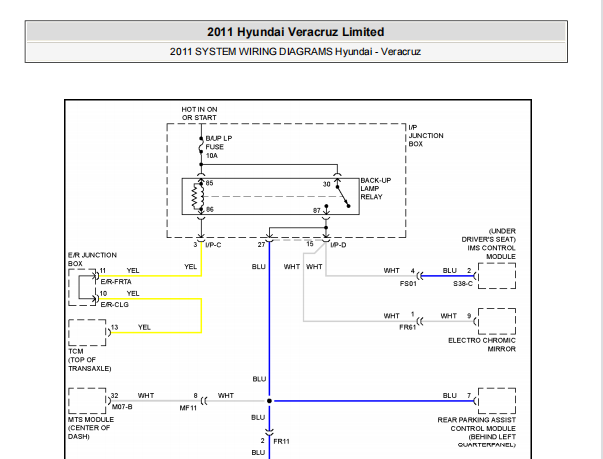This screenshot has width=603, height=459.
Task: Click the 'BLU' label below pin 27
Action: tap(258, 267)
